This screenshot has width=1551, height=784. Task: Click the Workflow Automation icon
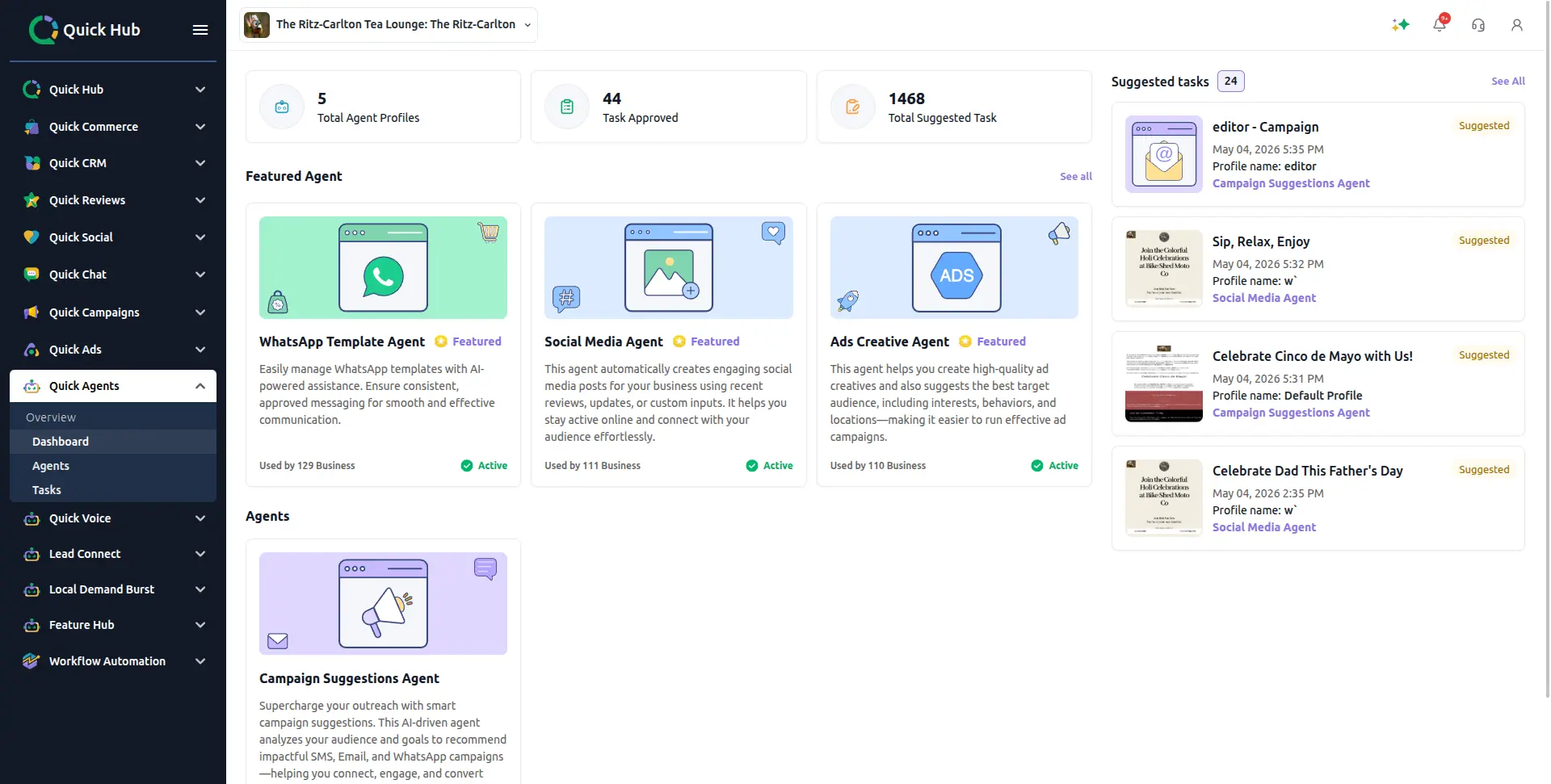click(32, 661)
